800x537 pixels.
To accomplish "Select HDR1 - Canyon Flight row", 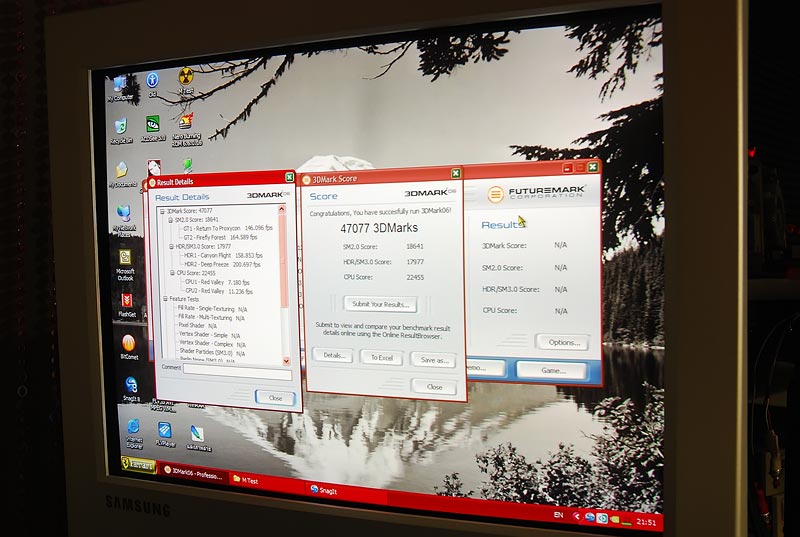I will (x=223, y=255).
